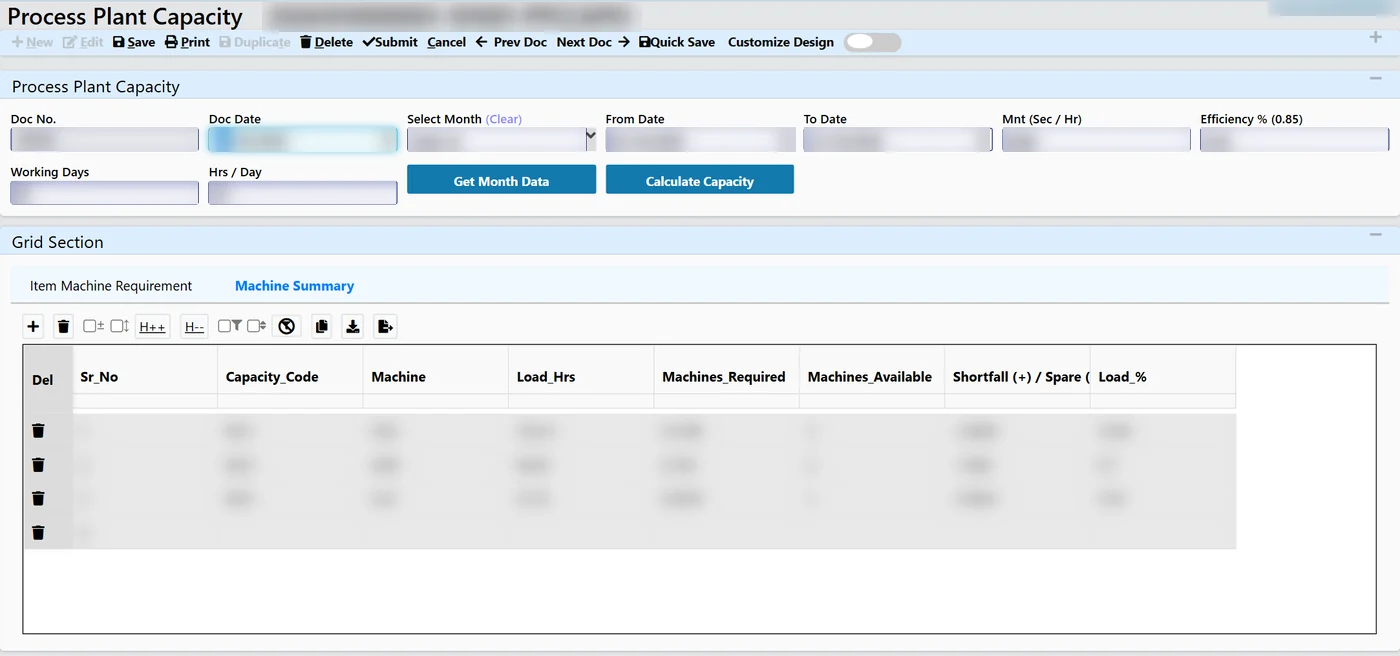Click the copy grid icon
Image resolution: width=1400 pixels, height=656 pixels.
click(322, 326)
